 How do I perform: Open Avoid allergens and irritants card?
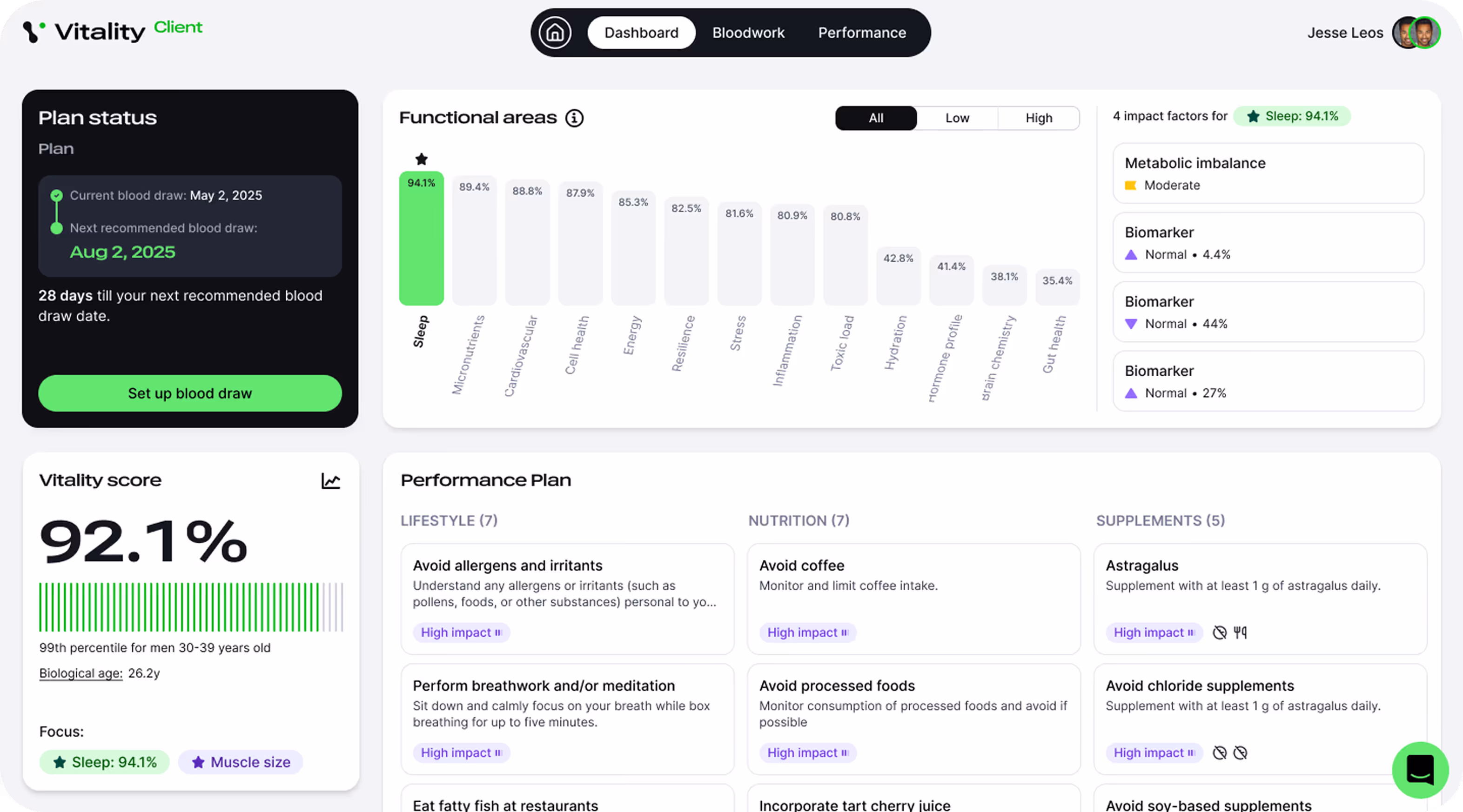567,599
